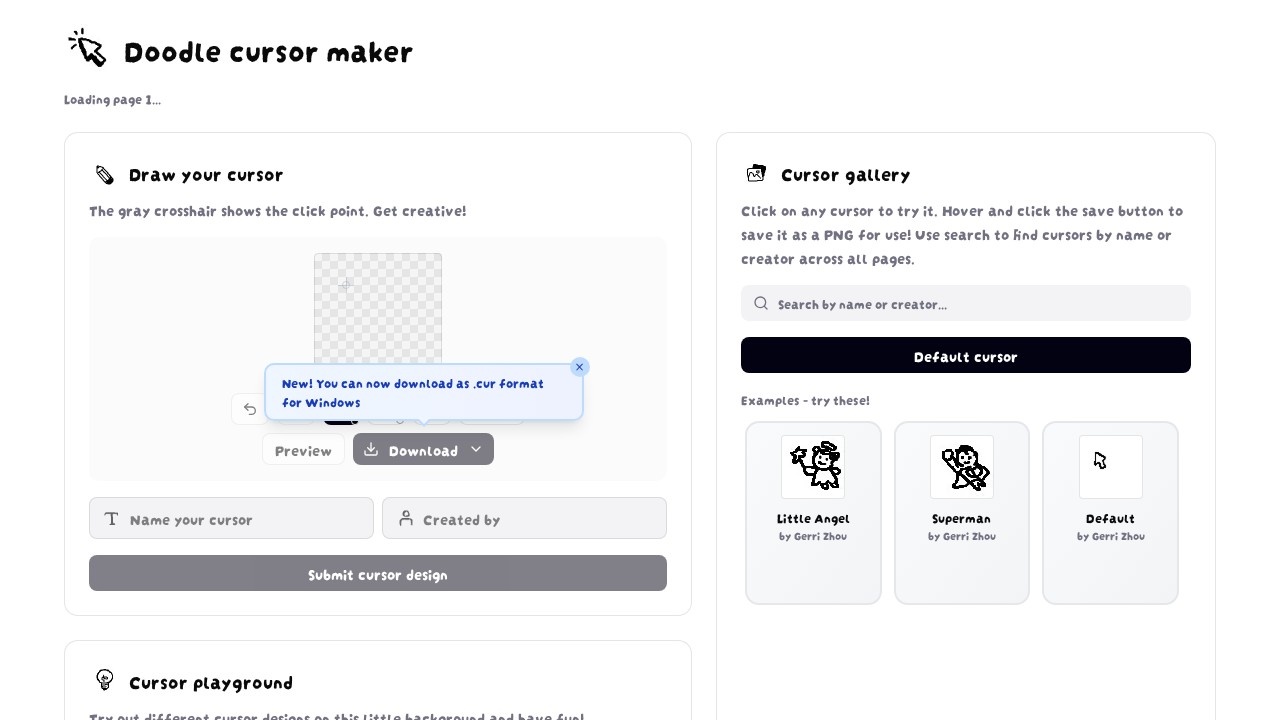Click the person icon in the Created by field
This screenshot has width=1280, height=720.
coord(406,518)
